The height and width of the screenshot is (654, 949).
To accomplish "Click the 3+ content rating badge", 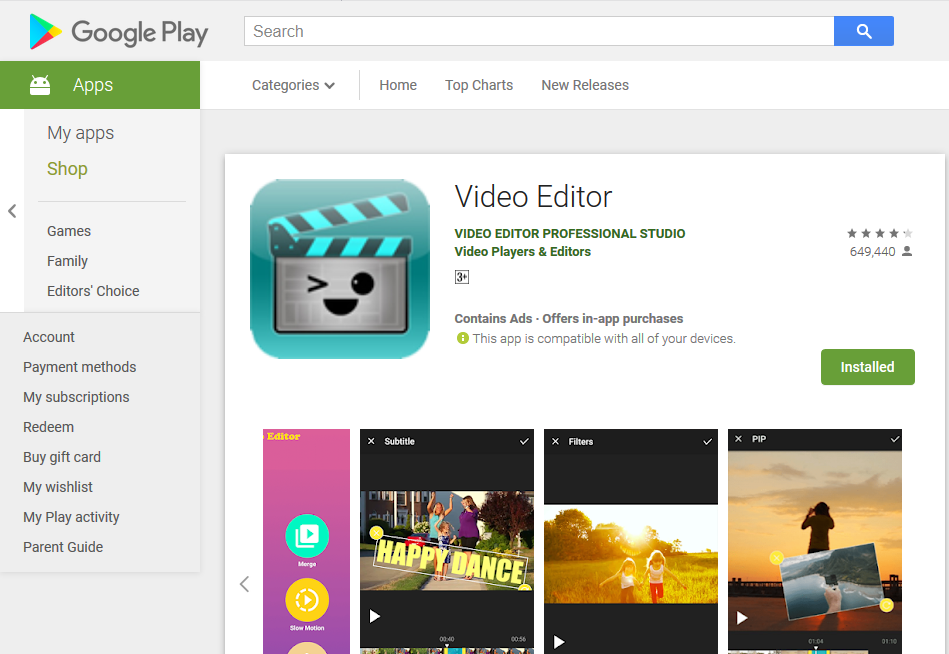I will click(462, 277).
